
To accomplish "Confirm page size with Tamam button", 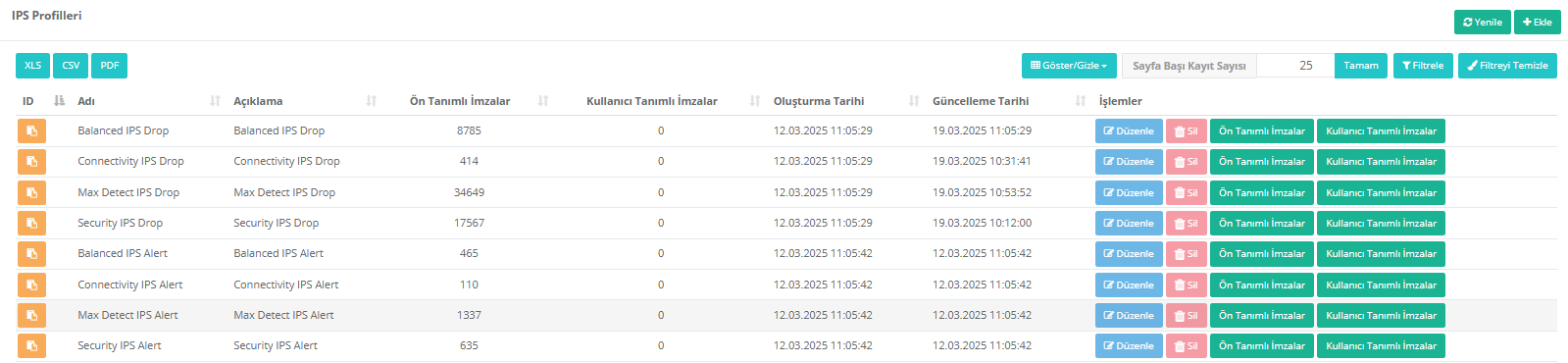I will pos(1361,66).
